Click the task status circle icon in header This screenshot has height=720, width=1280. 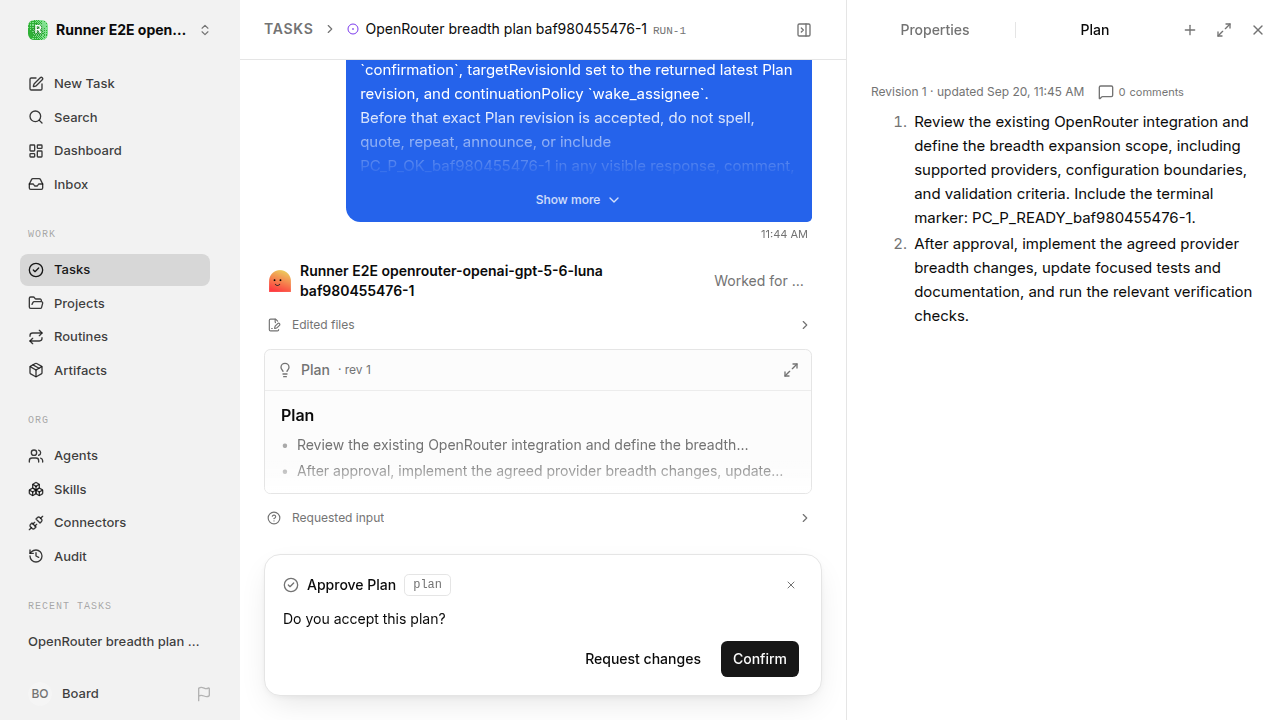coord(353,29)
